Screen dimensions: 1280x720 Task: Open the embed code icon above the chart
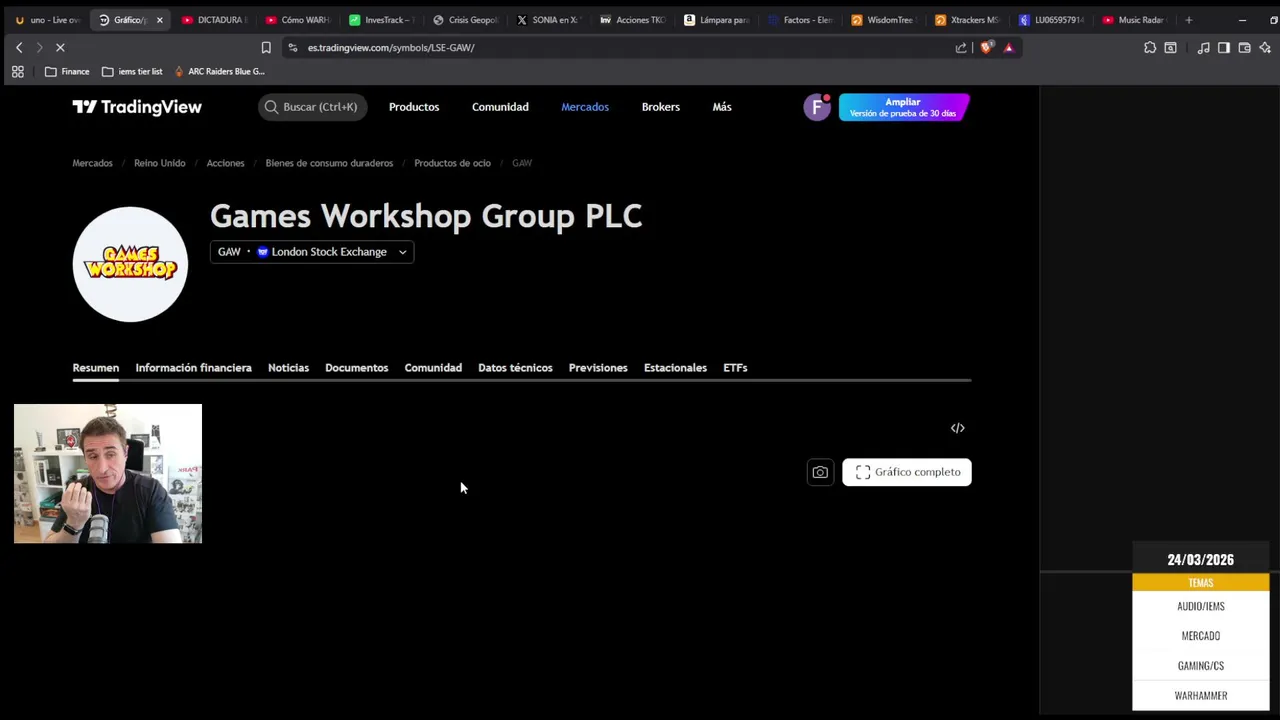coord(957,428)
